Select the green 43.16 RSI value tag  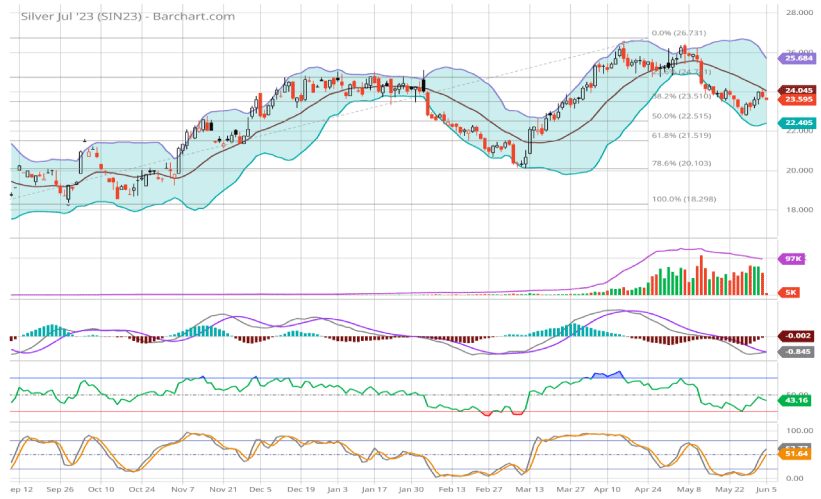(x=797, y=401)
